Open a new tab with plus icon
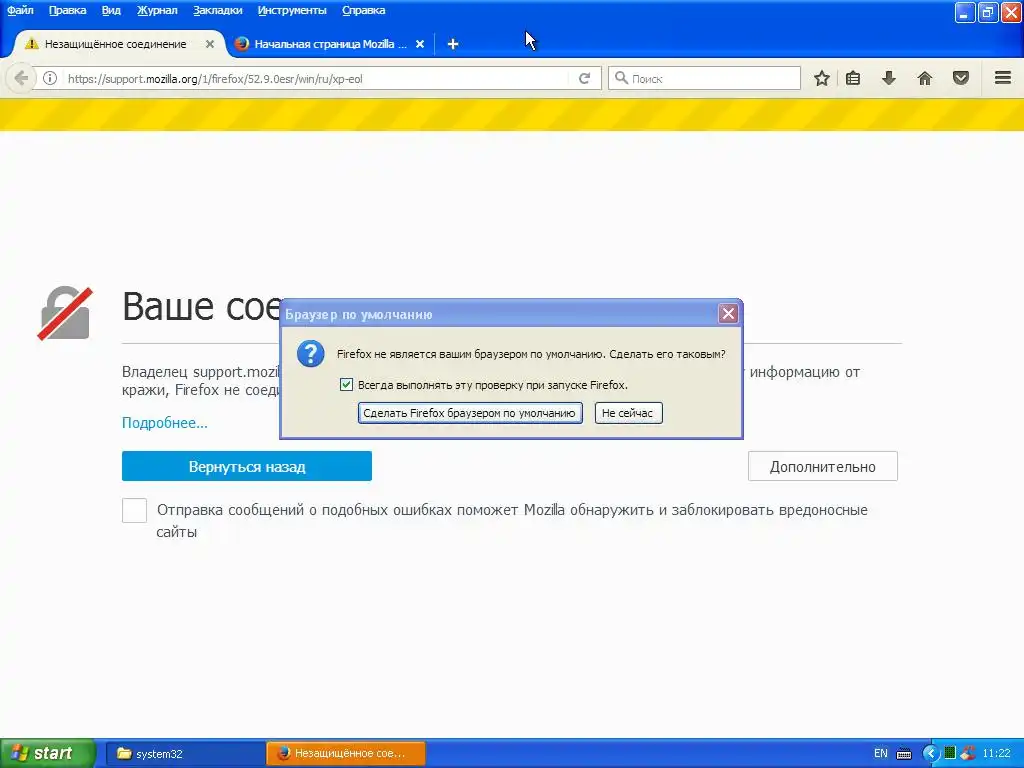The width and height of the screenshot is (1024, 768). pos(453,44)
